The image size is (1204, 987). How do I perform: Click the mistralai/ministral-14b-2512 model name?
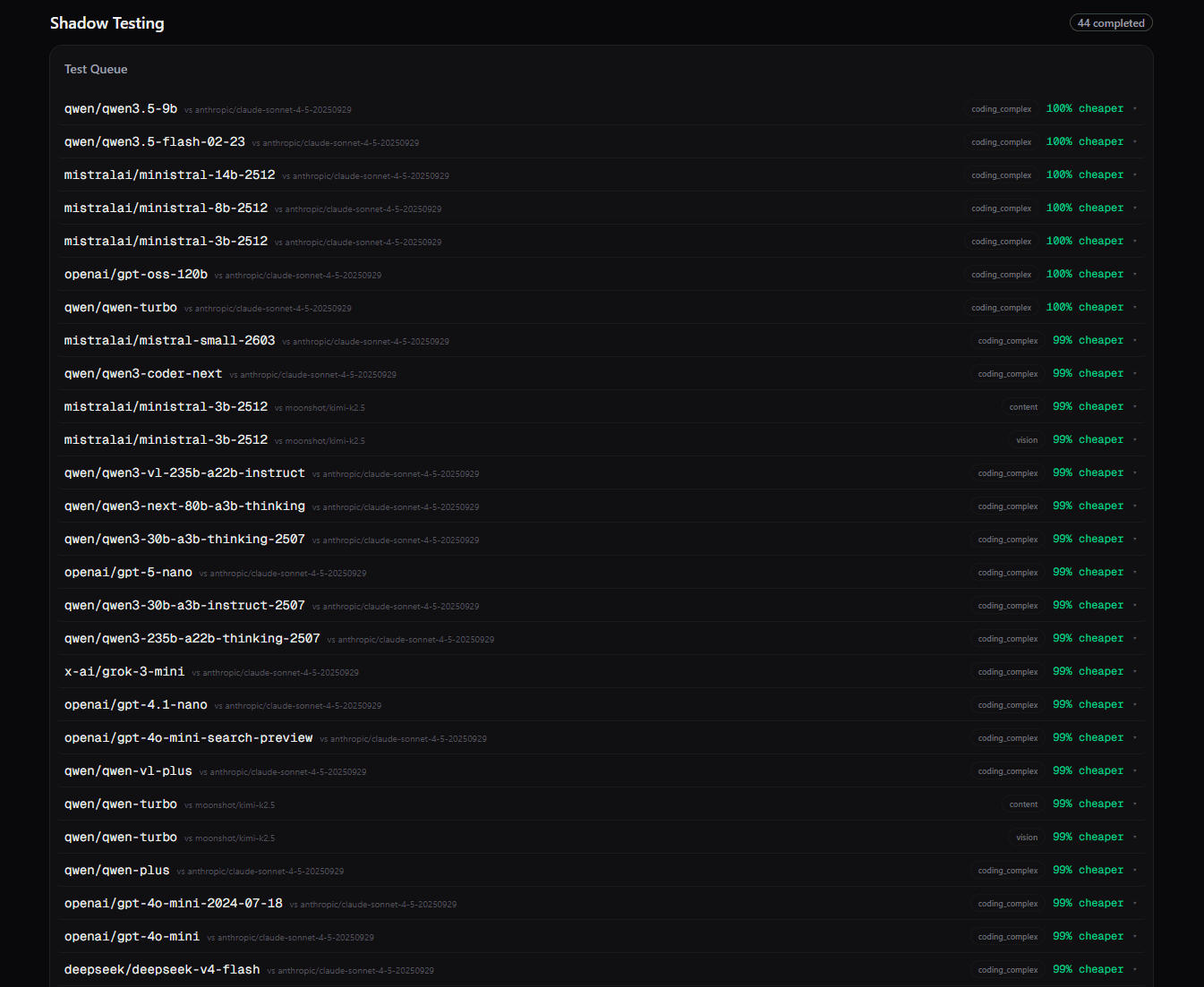170,174
